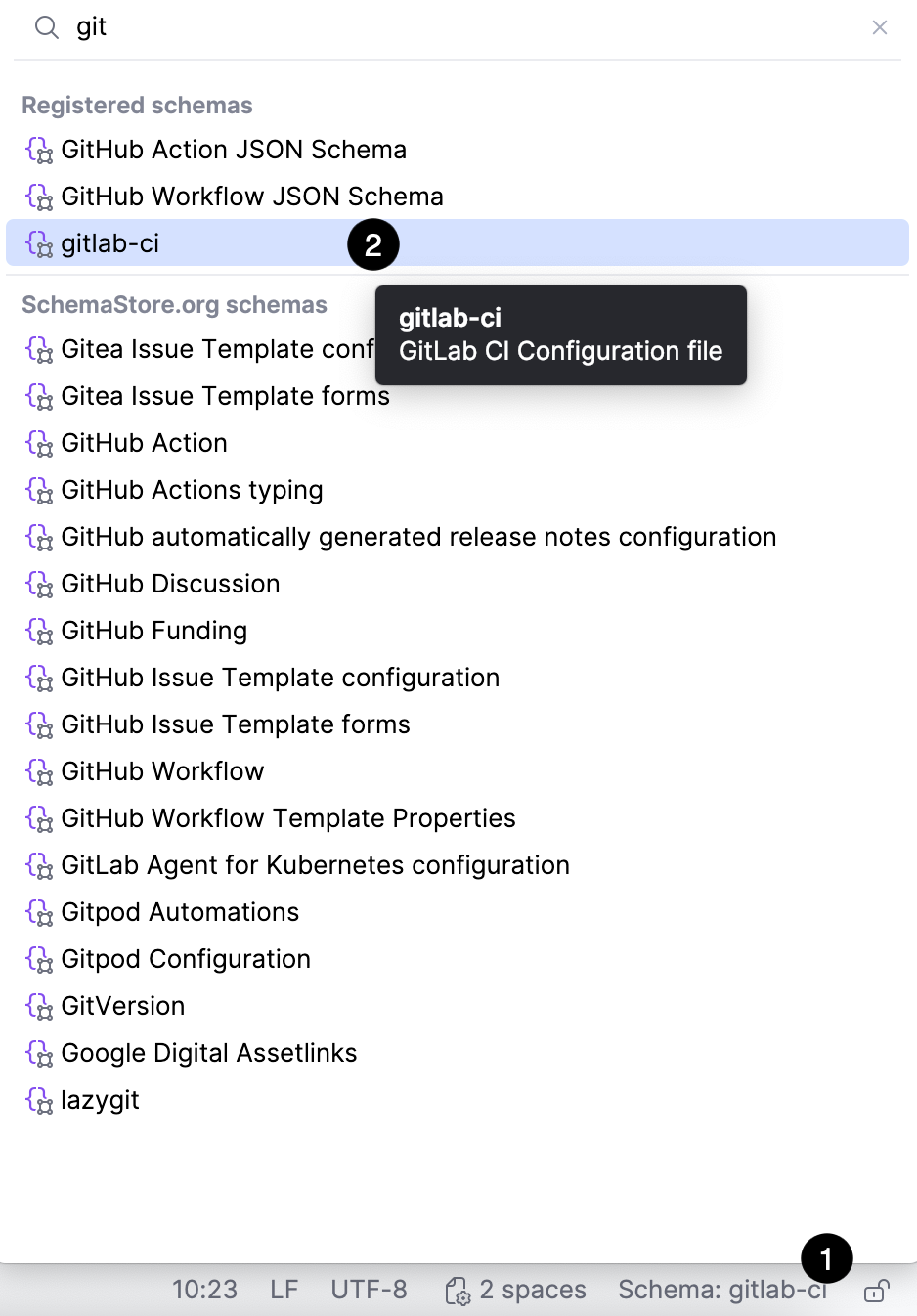Open the UTF-8 encoding selector

(x=369, y=1290)
